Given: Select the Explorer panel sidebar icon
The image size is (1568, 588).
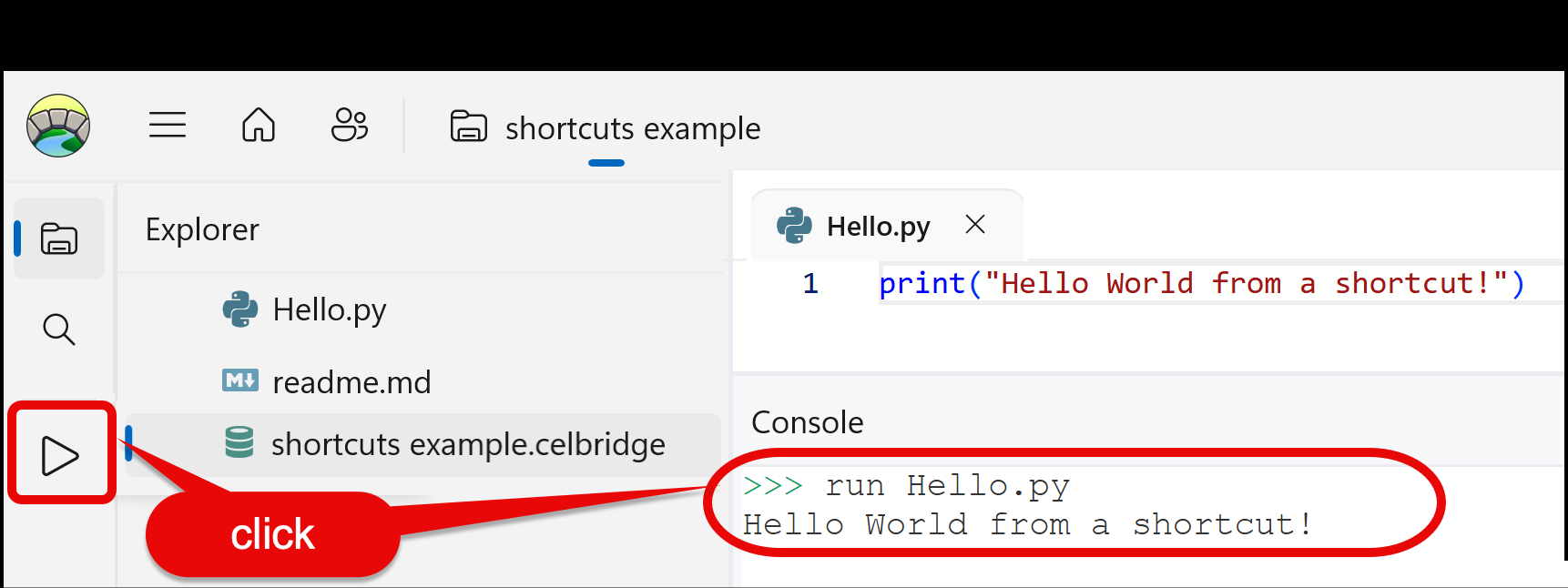Looking at the screenshot, I should pyautogui.click(x=59, y=238).
